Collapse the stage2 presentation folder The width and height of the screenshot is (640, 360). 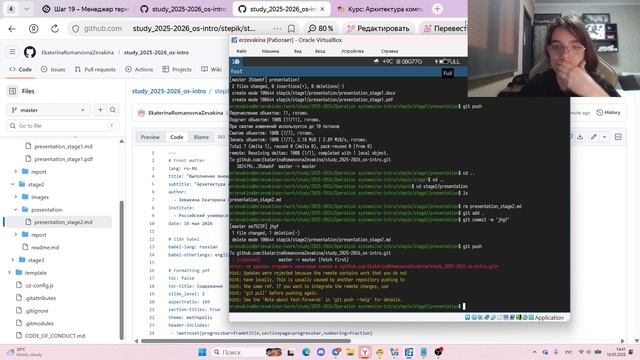click(16, 209)
